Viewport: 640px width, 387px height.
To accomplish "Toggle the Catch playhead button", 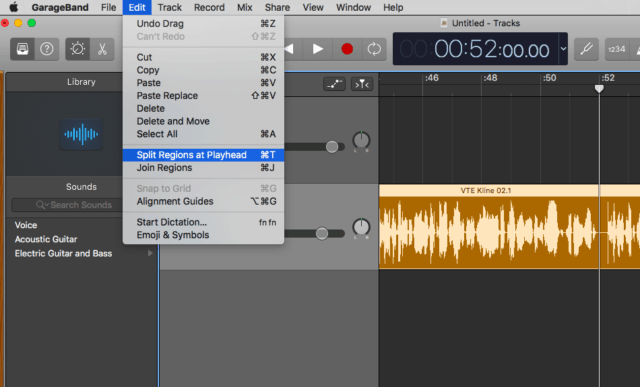I will click(362, 84).
